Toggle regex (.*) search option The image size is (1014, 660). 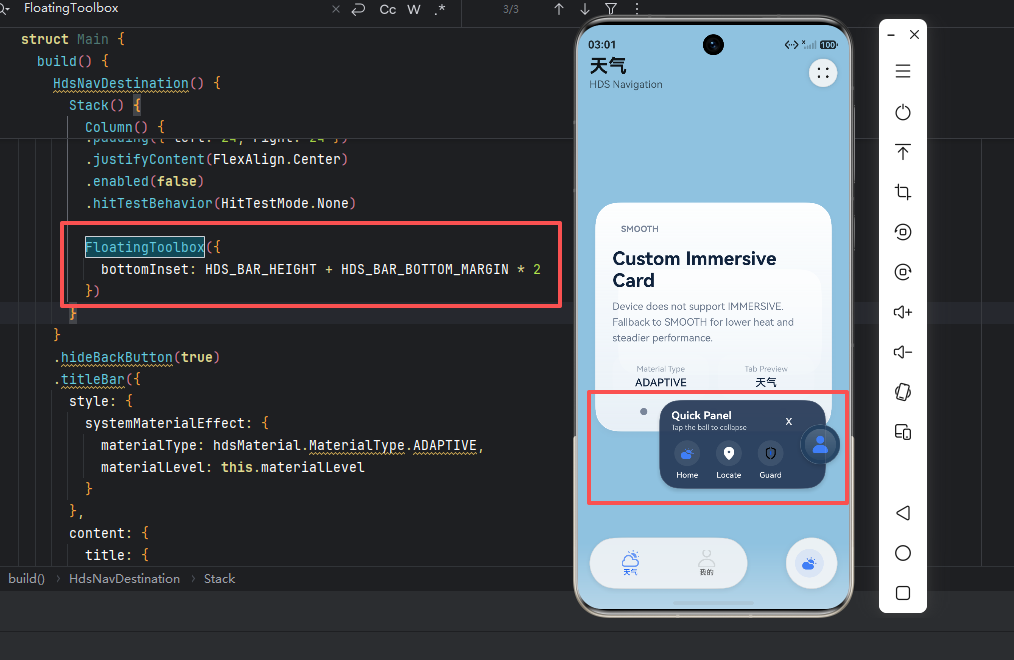[440, 9]
